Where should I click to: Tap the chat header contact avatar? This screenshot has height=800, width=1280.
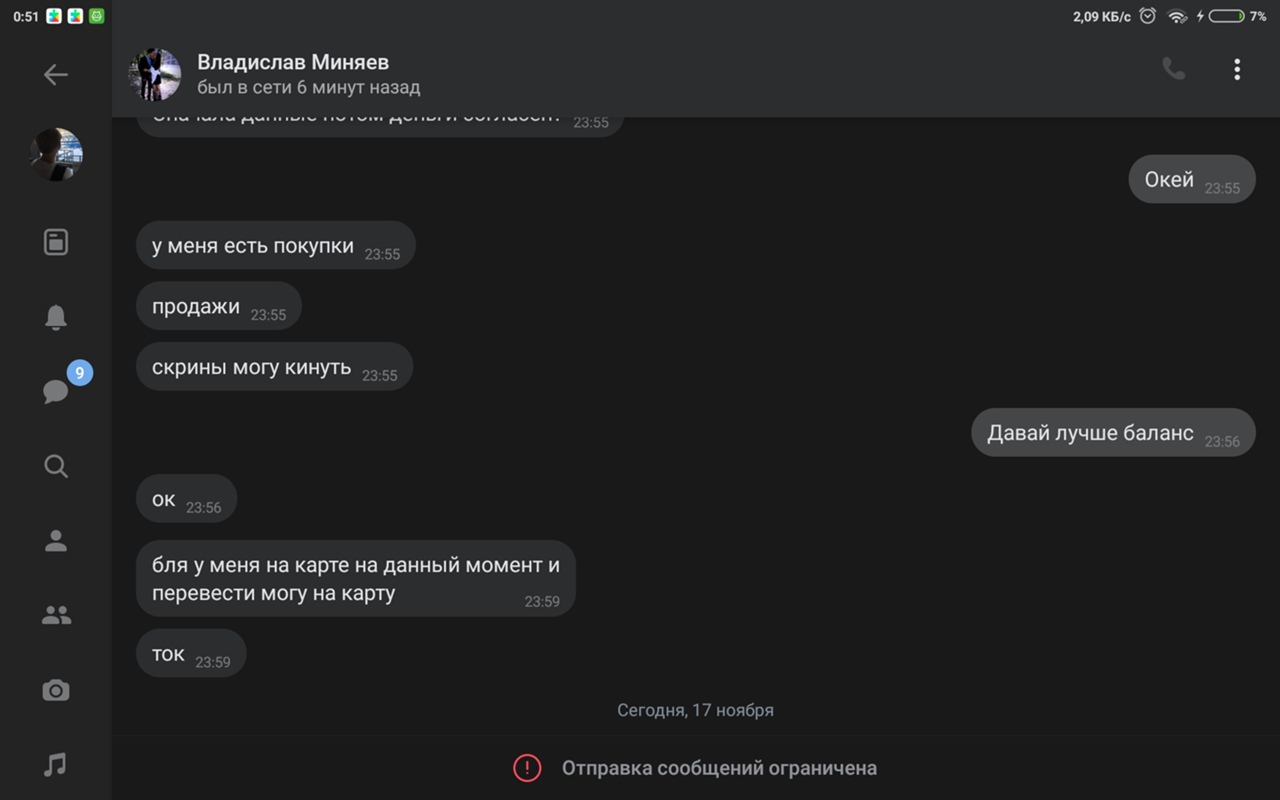[x=155, y=75]
